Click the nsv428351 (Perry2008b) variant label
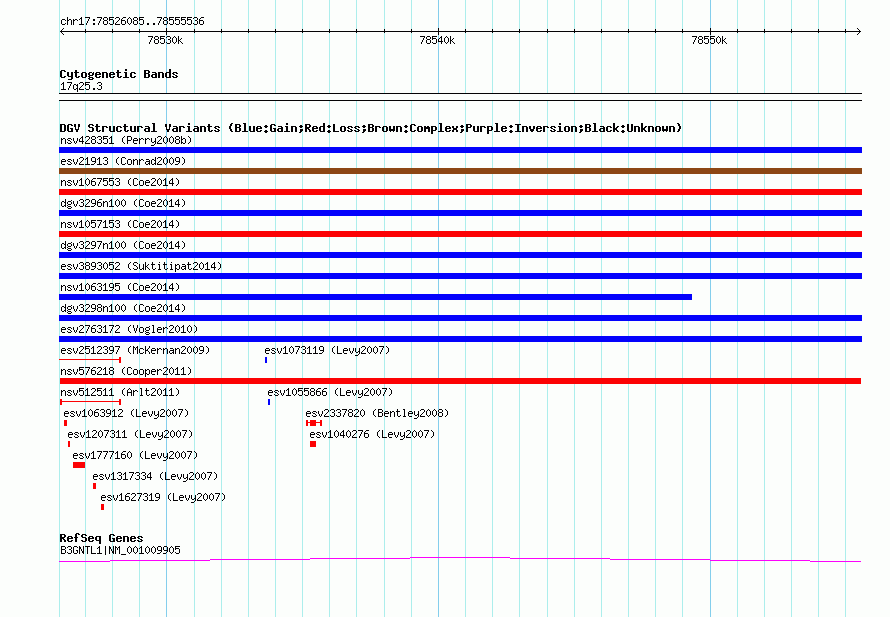This screenshot has height=617, width=890. [x=126, y=140]
